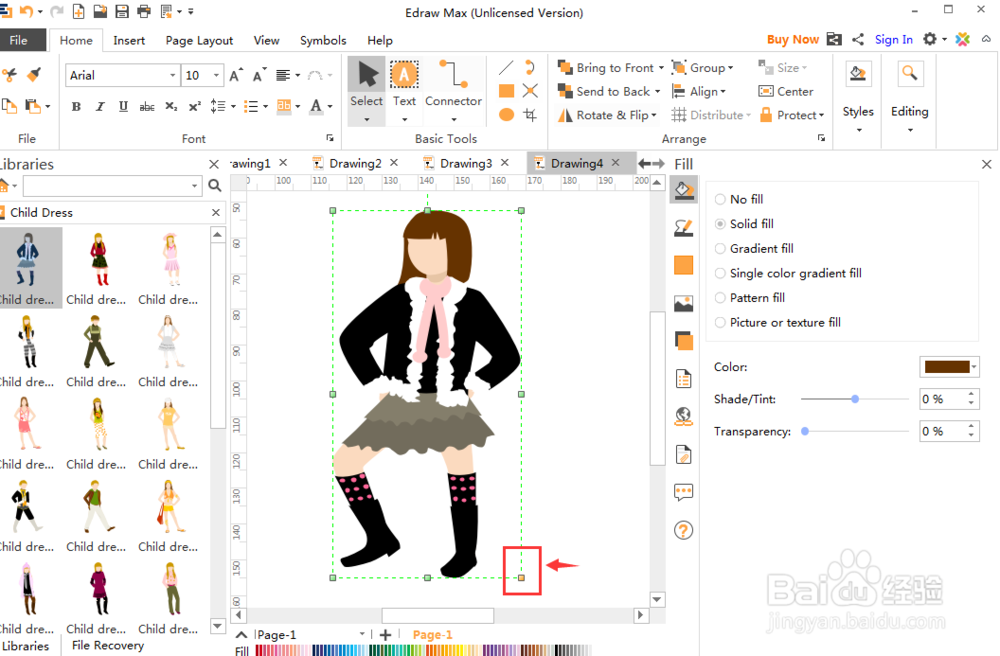1000x656 pixels.
Task: Switch to the Page Layout ribbon tab
Action: click(x=199, y=40)
